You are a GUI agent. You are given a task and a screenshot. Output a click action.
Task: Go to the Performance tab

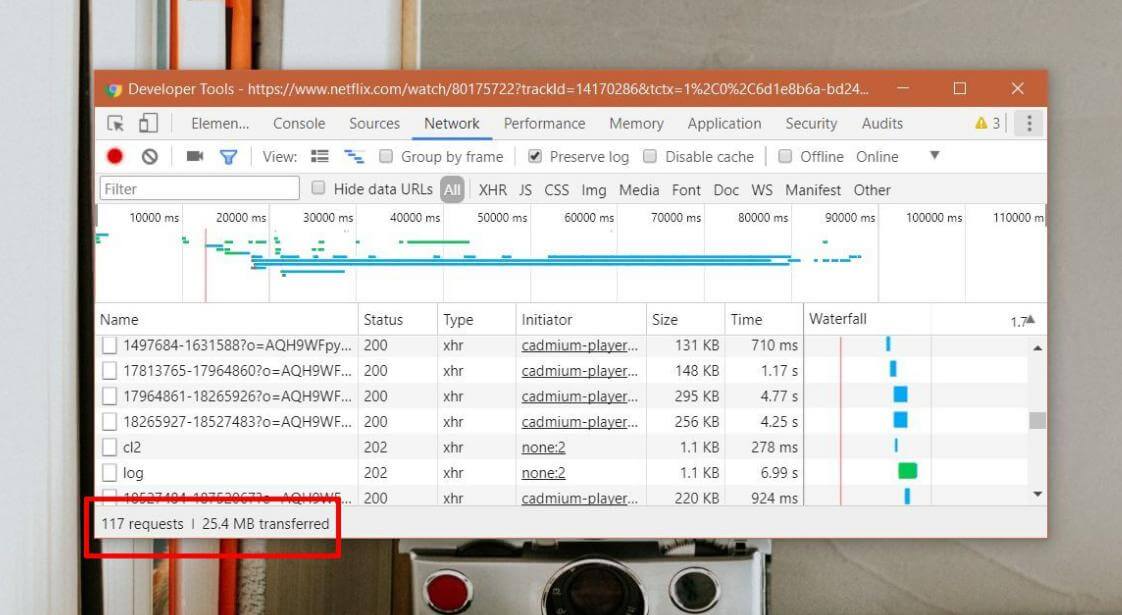[545, 124]
